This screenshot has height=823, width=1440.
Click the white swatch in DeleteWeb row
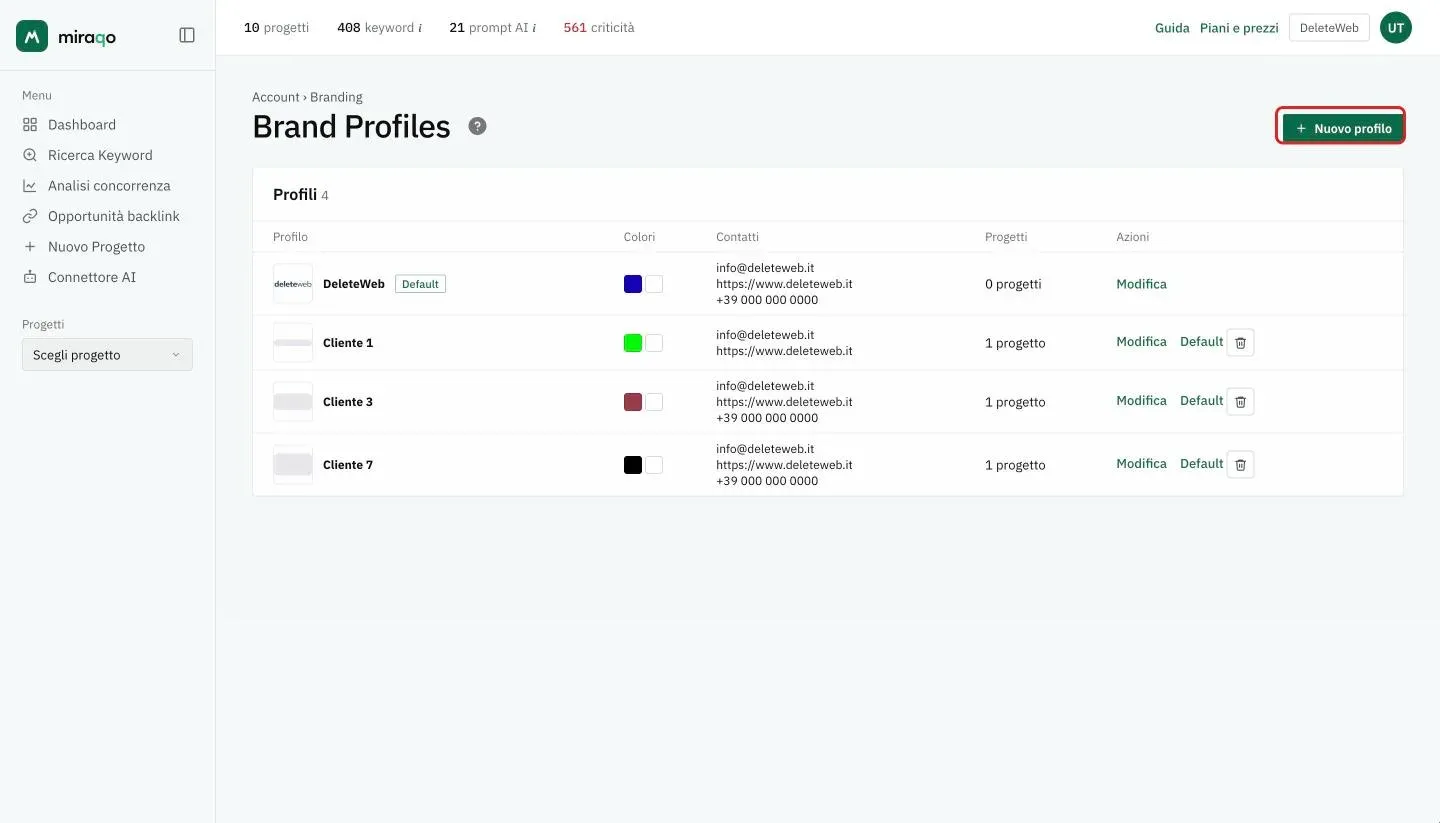point(654,284)
